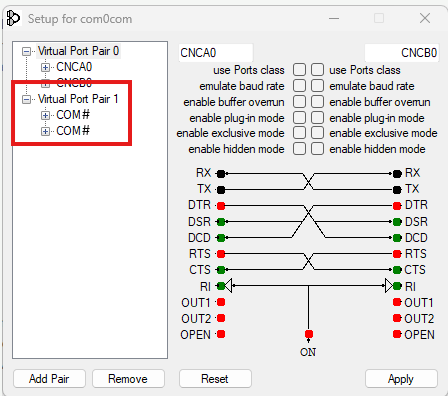Click the RX pin on the CNCA0 side

[221, 174]
